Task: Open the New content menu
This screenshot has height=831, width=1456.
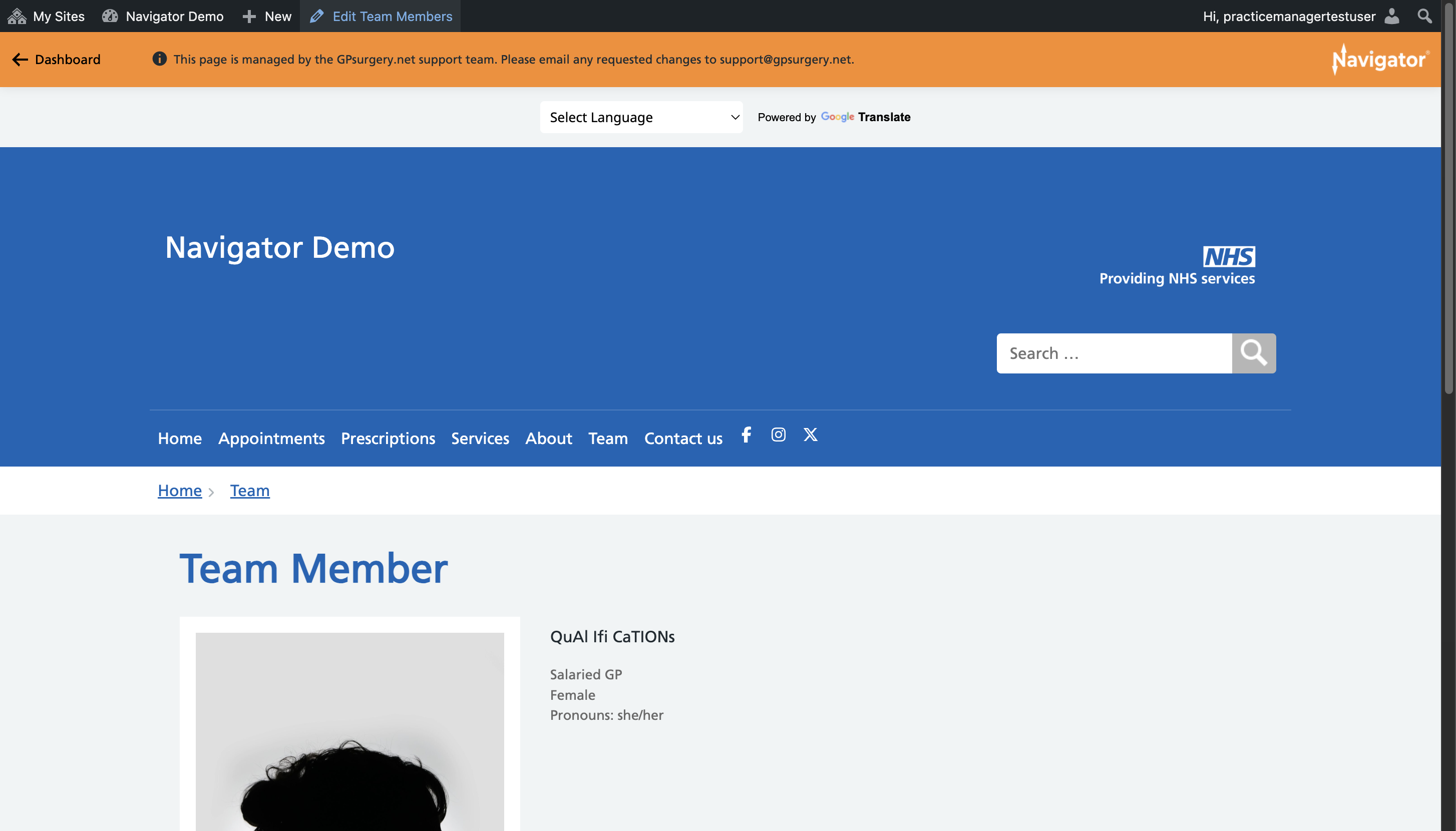Action: 266,16
